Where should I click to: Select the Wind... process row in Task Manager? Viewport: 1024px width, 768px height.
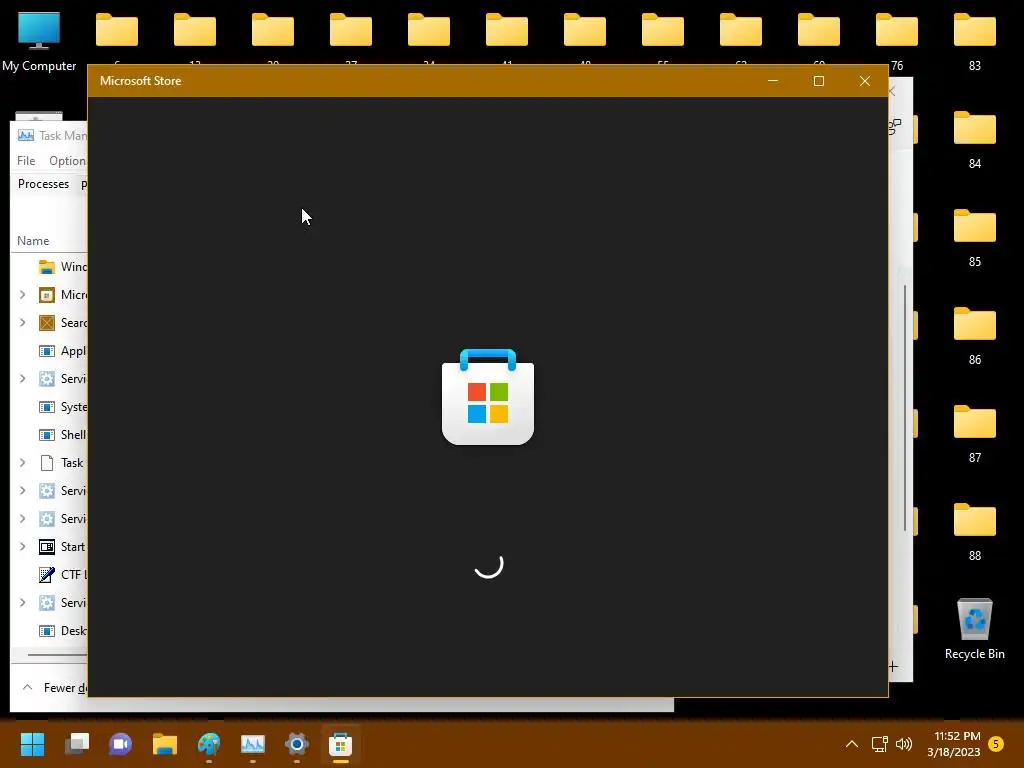(49, 266)
